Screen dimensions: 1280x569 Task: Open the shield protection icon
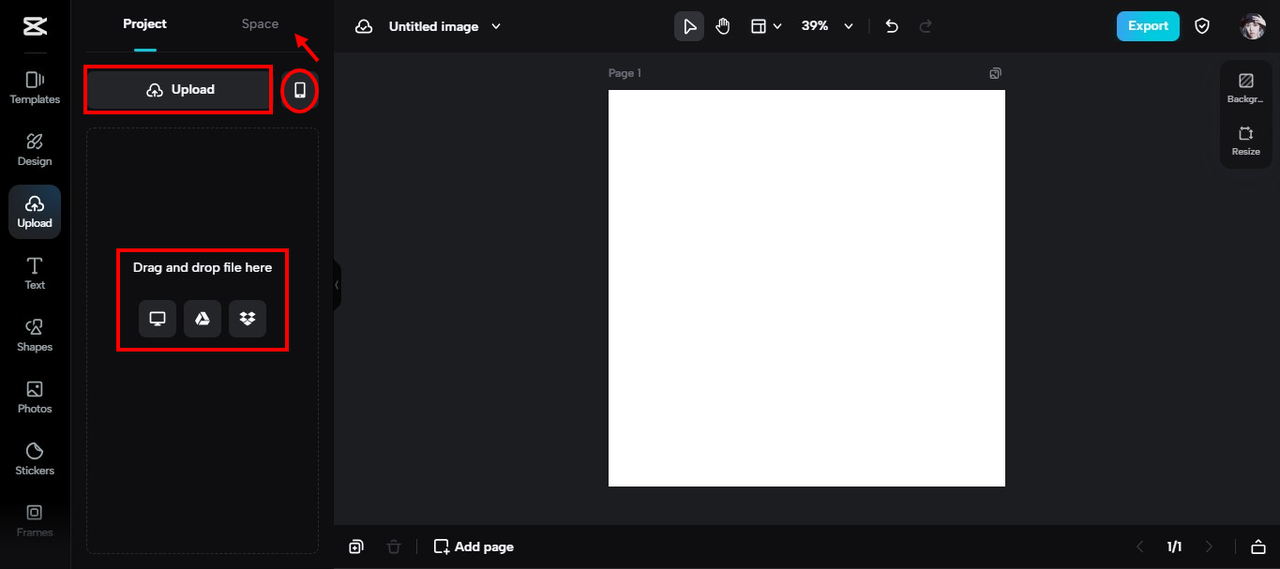click(x=1202, y=26)
